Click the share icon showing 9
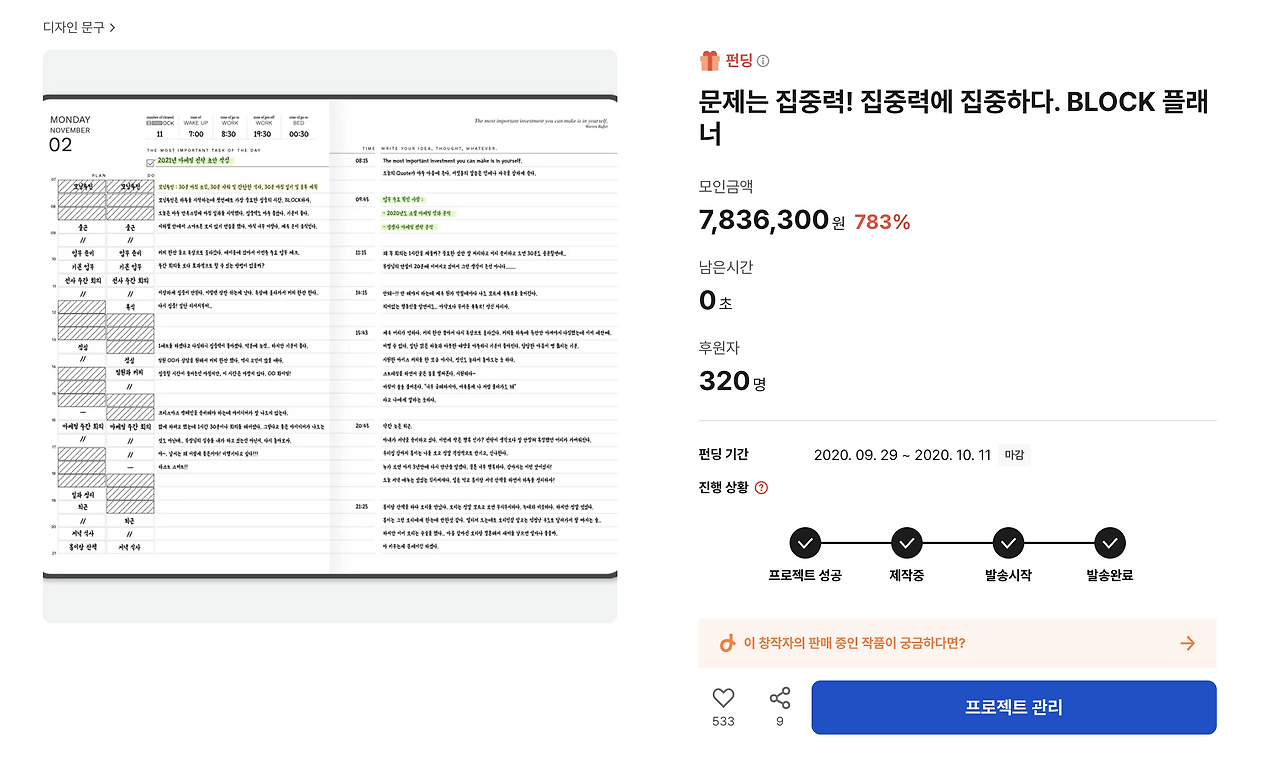1280x778 pixels. [779, 697]
